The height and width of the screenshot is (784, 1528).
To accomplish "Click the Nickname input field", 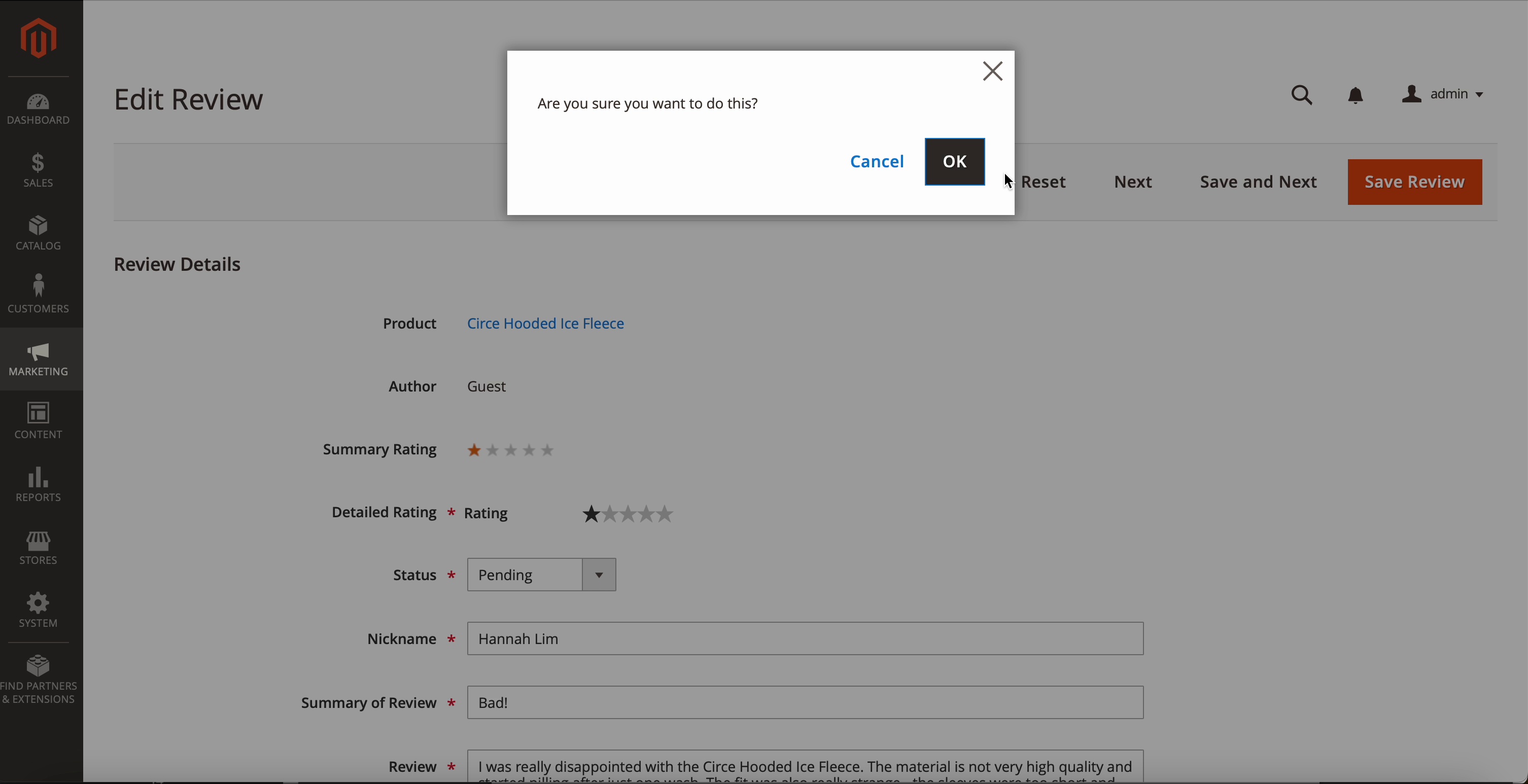I will [805, 638].
